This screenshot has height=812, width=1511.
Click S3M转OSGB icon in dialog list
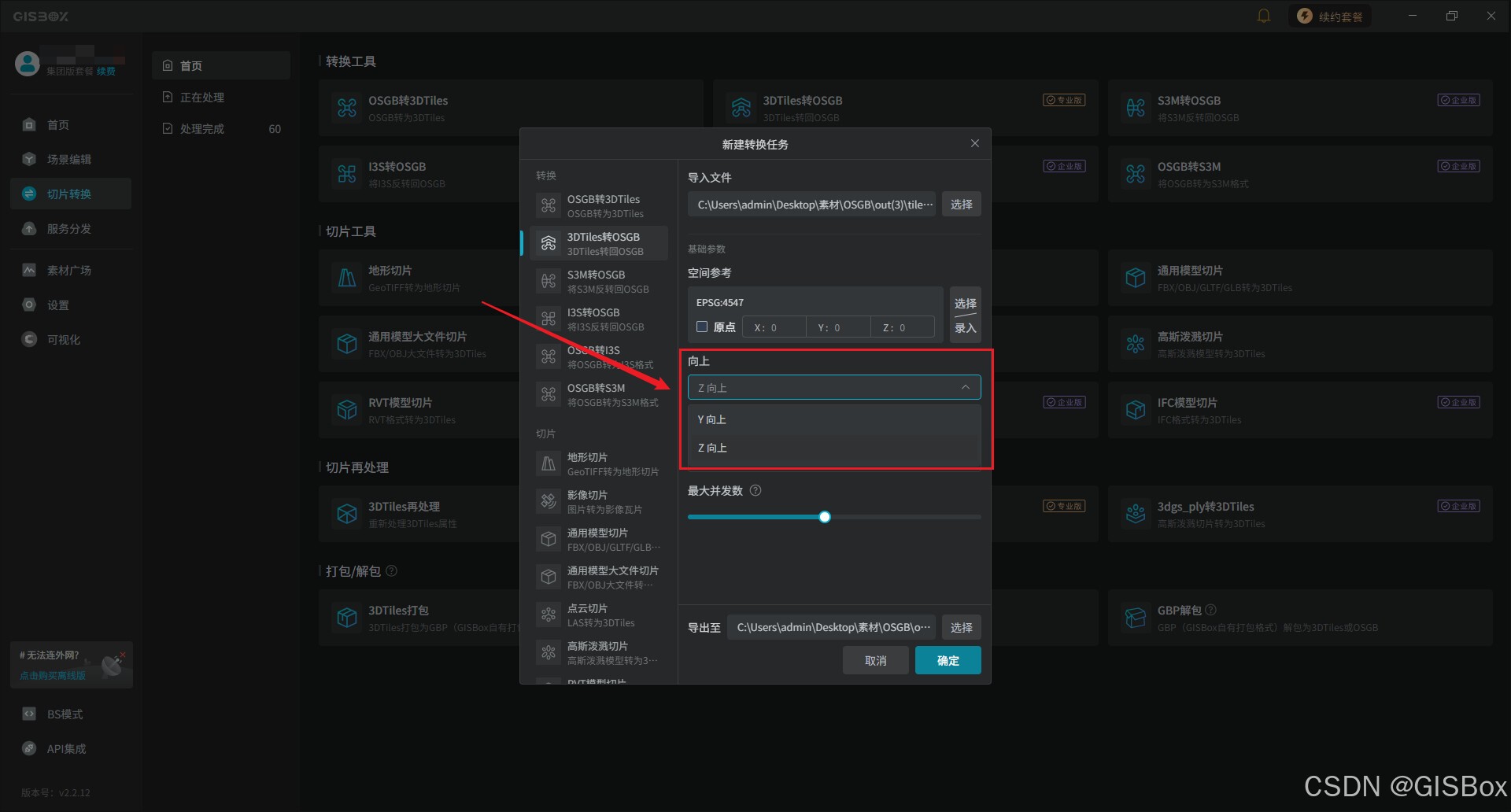pos(549,281)
